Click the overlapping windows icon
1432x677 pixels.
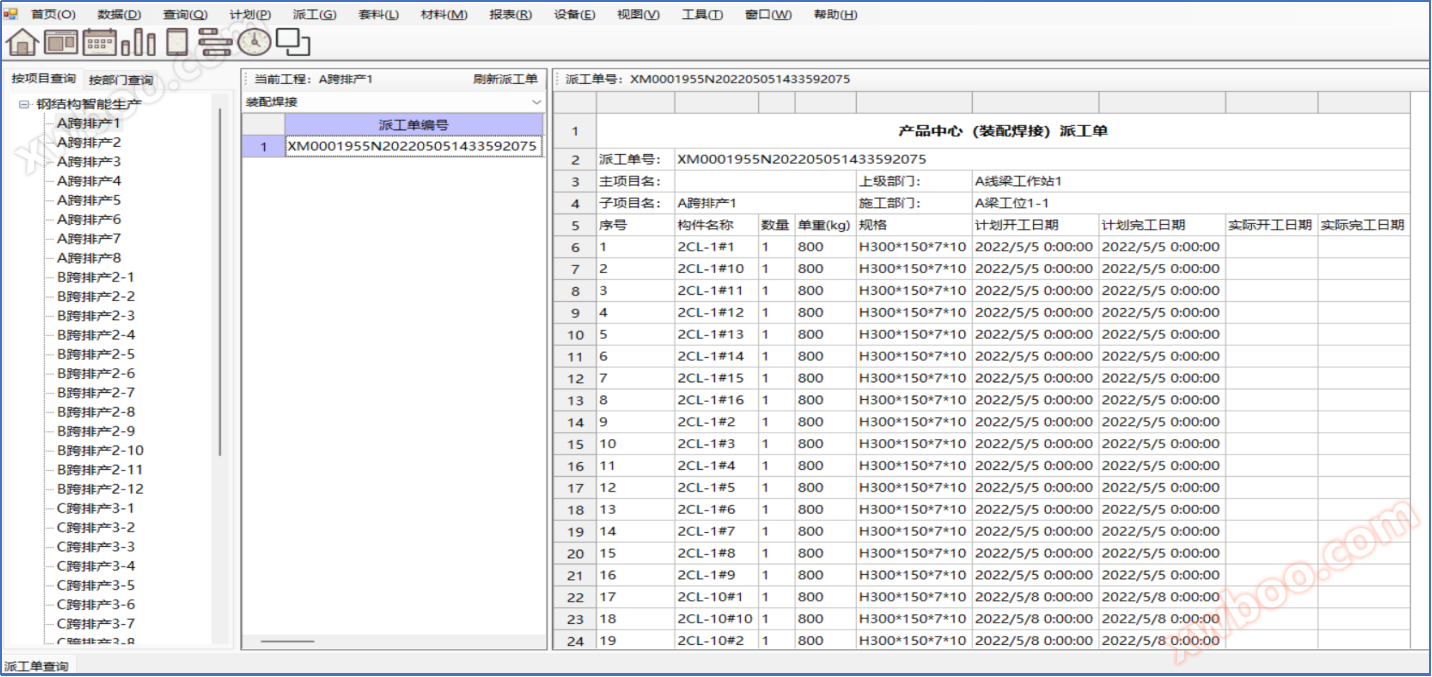(x=293, y=42)
